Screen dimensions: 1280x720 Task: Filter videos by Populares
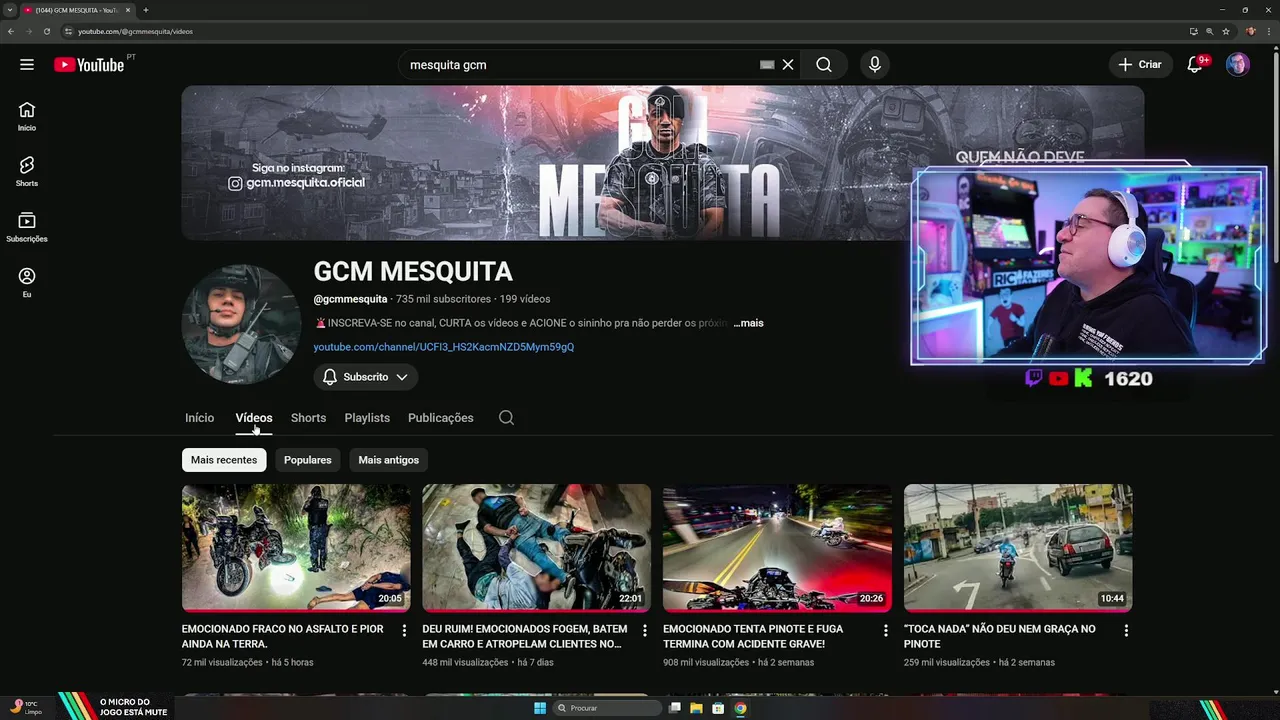(307, 460)
